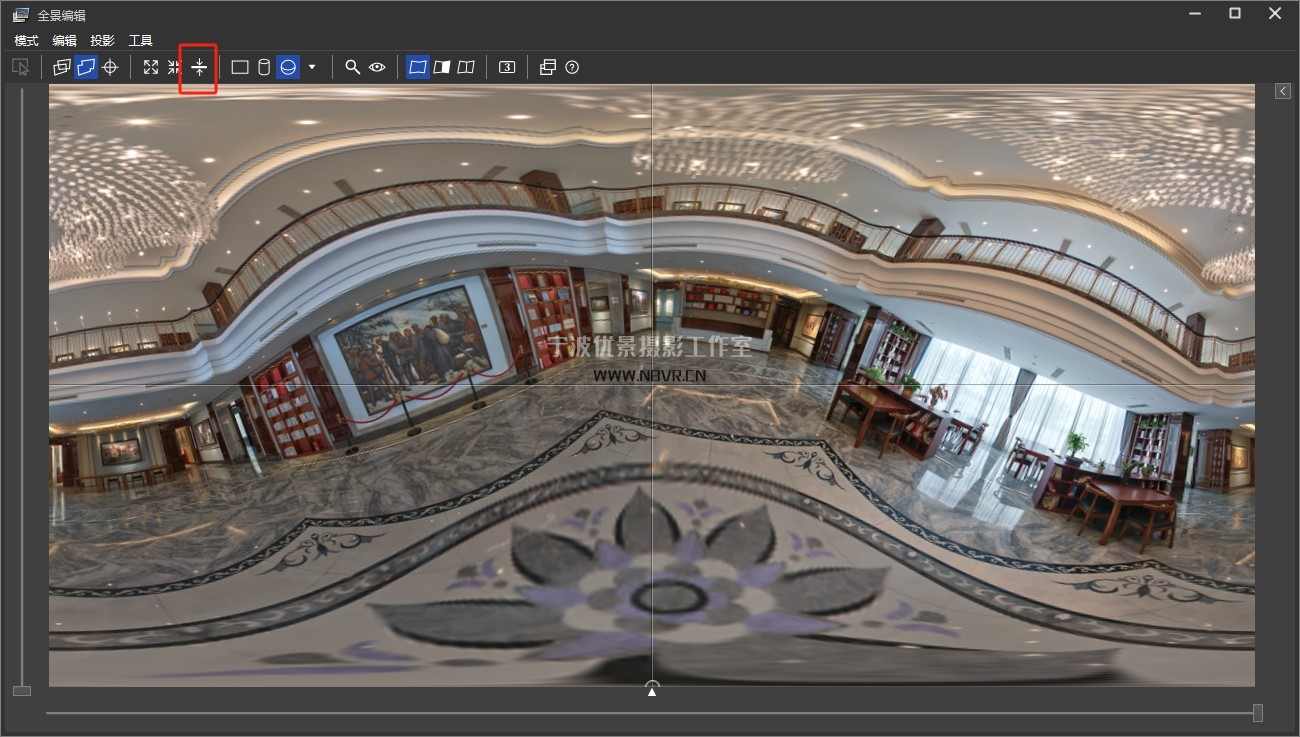Open the 投影 menu
Screen dimensions: 1300x737
tap(102, 41)
